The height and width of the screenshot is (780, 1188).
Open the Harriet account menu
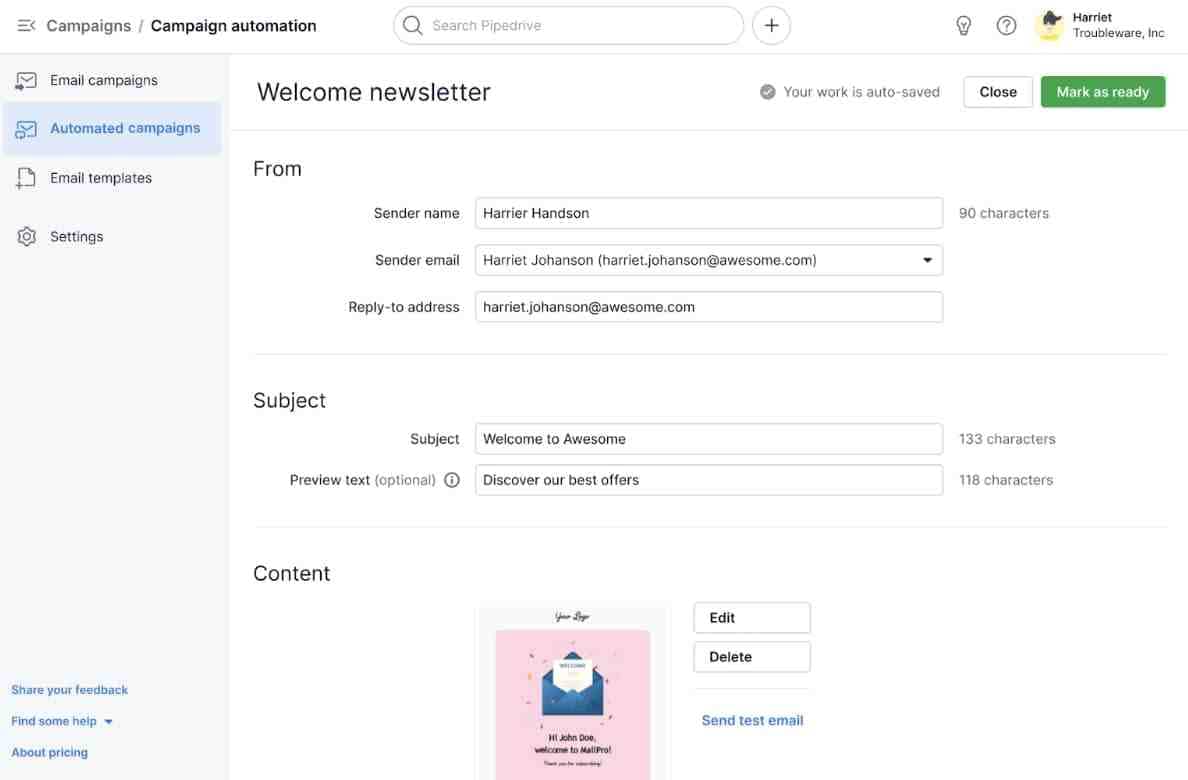tap(1100, 25)
